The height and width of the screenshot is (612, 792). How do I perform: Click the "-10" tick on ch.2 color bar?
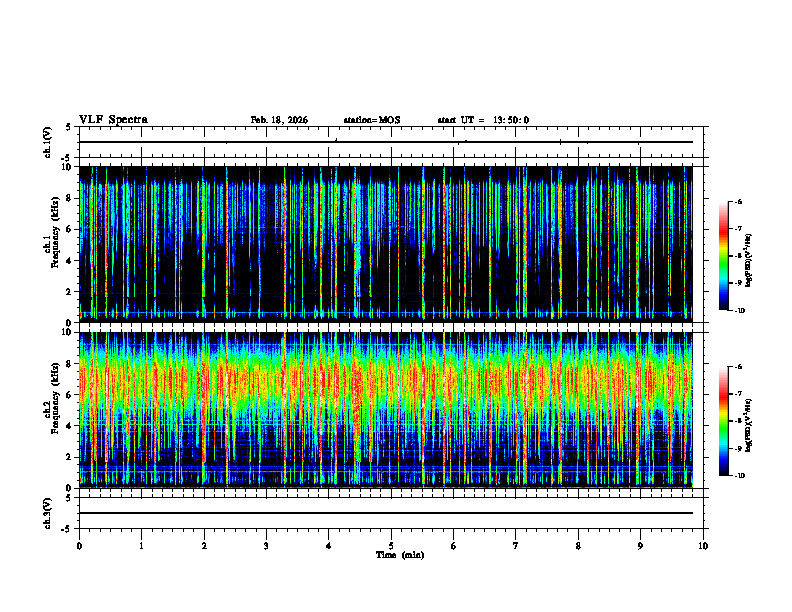(739, 476)
